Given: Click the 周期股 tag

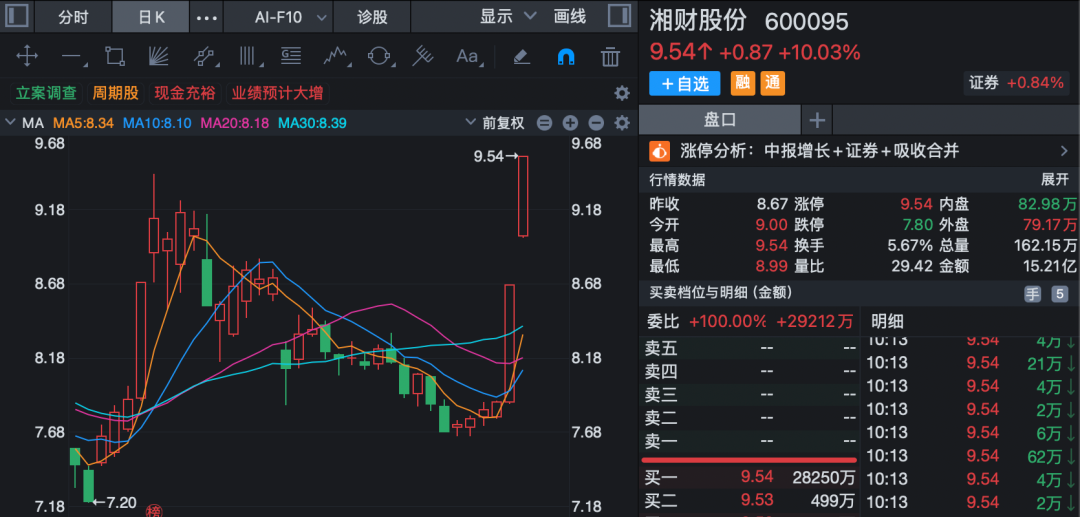Looking at the screenshot, I should [116, 93].
